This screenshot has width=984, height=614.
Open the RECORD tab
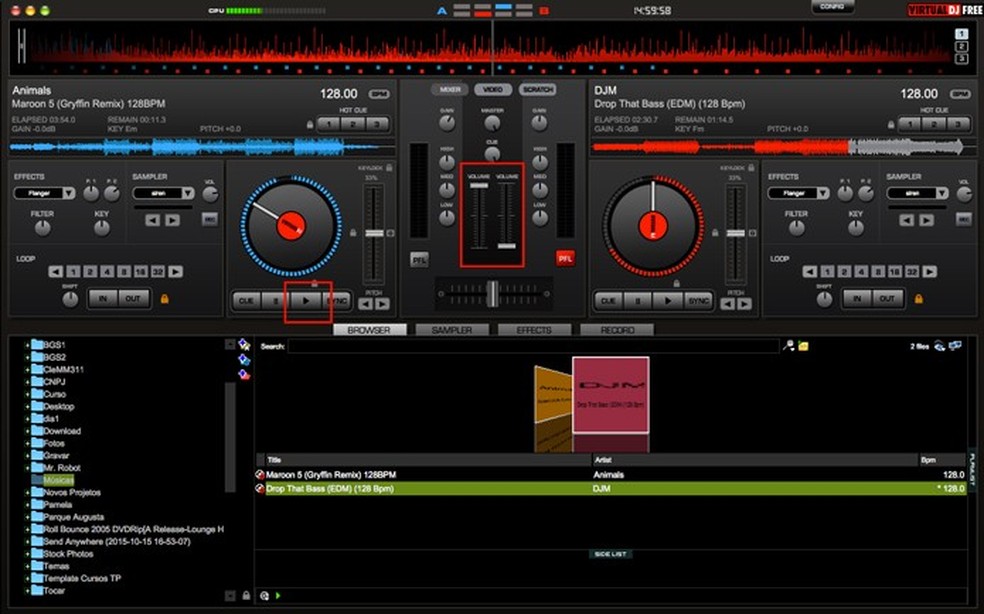(x=615, y=330)
